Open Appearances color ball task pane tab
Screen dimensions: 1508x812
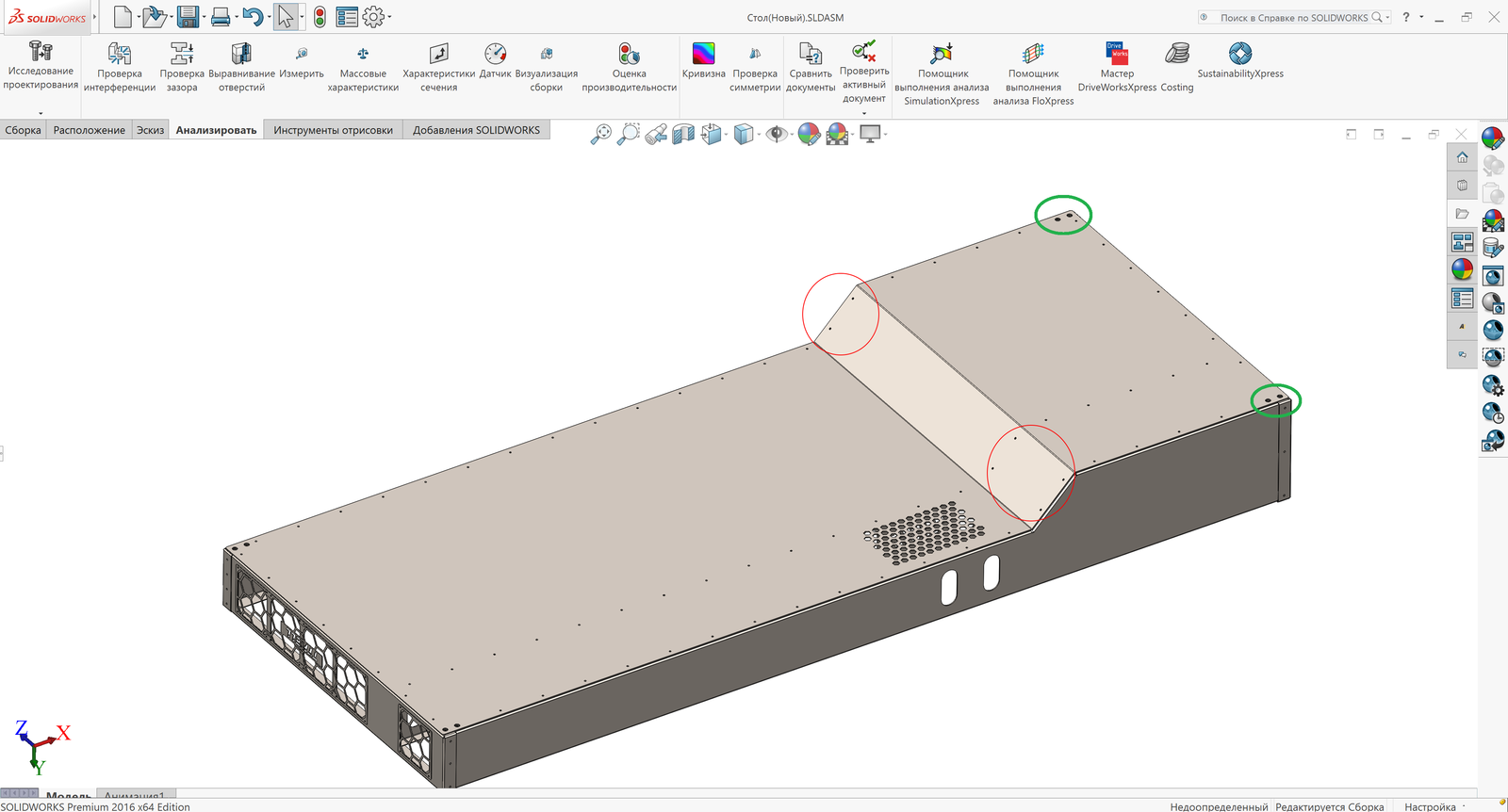tap(1462, 270)
